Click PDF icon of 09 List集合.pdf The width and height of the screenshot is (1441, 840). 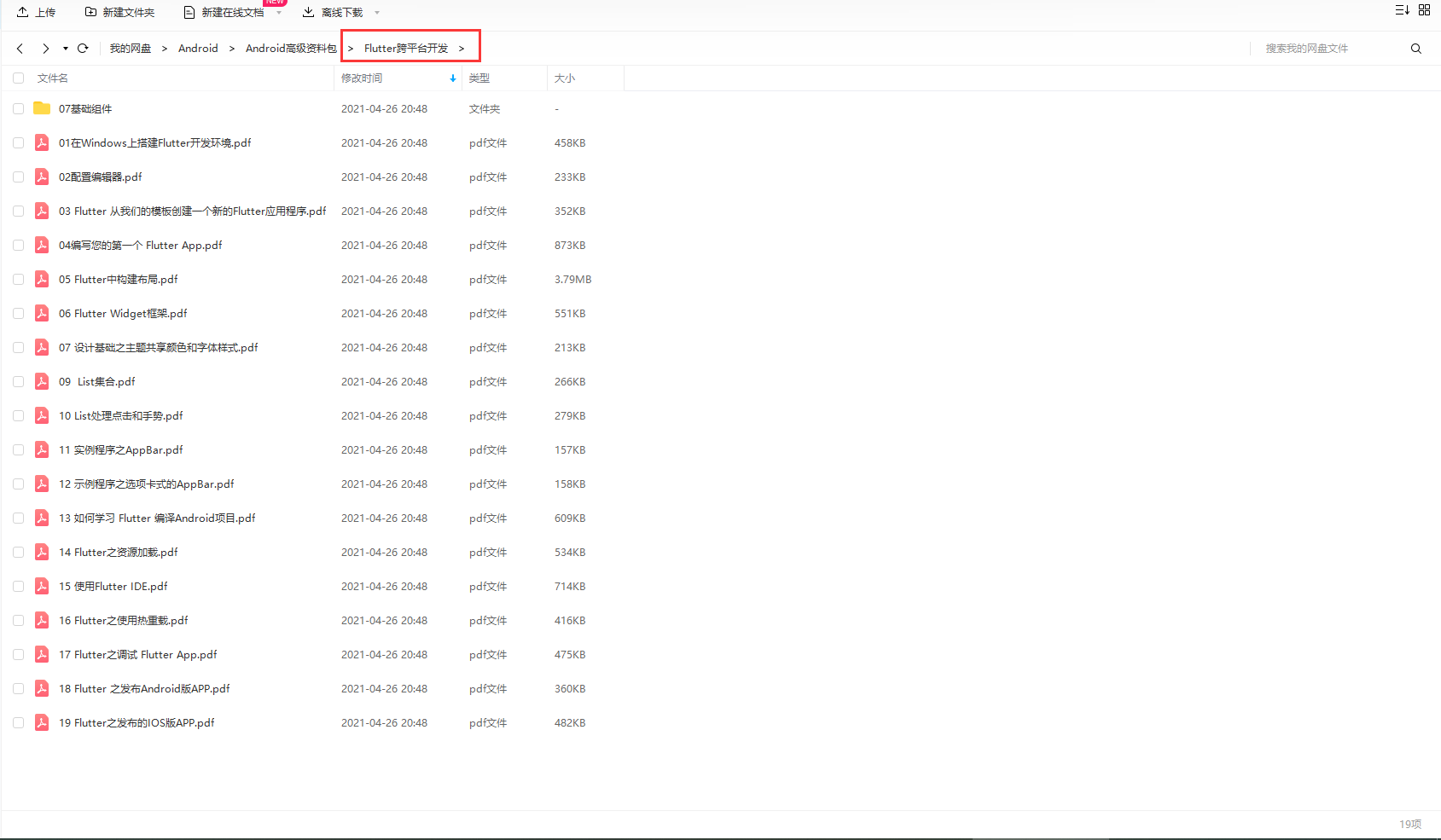[42, 381]
